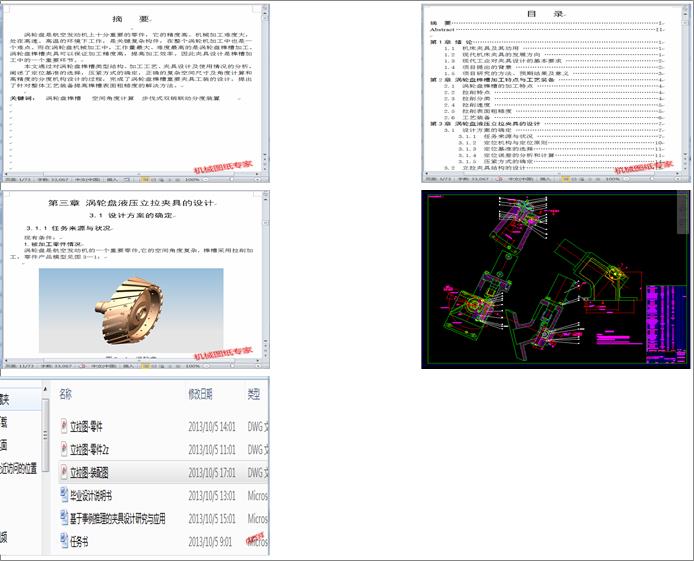Open the 2.6 工艺装备 contents entry
694x561 pixels.
pos(554,118)
